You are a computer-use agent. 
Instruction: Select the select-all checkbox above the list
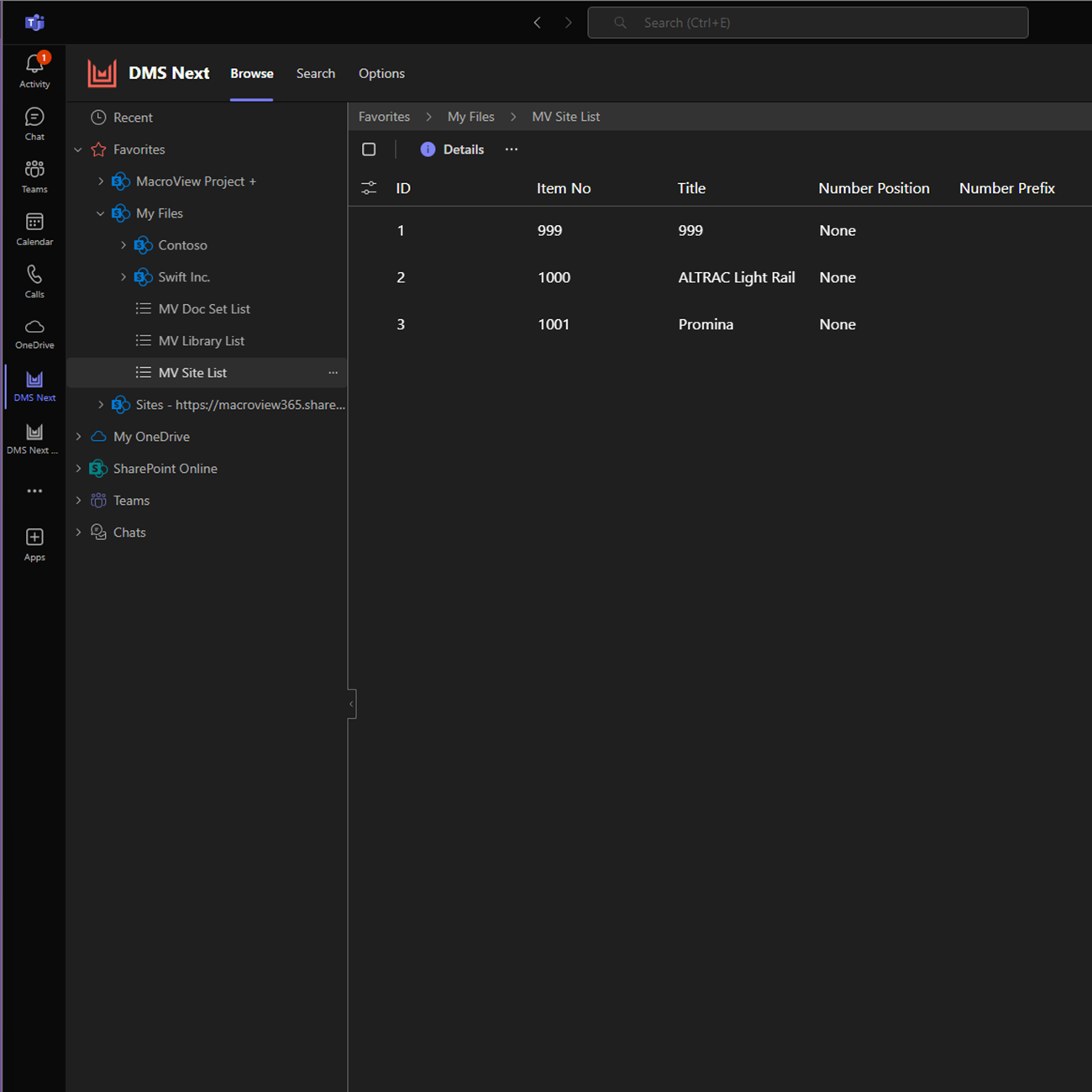click(369, 149)
